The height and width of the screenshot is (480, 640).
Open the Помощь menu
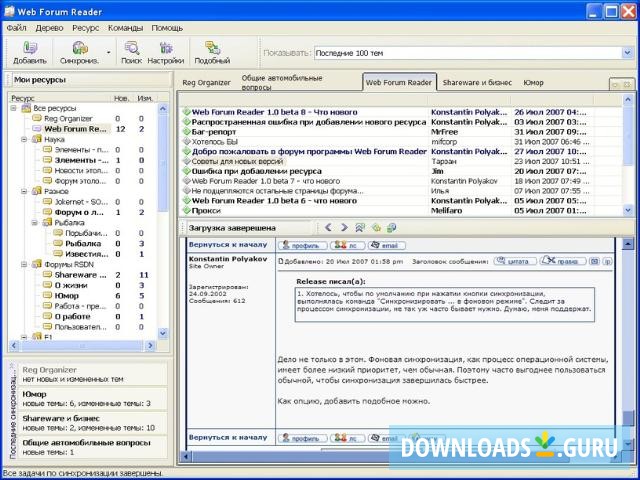[167, 28]
